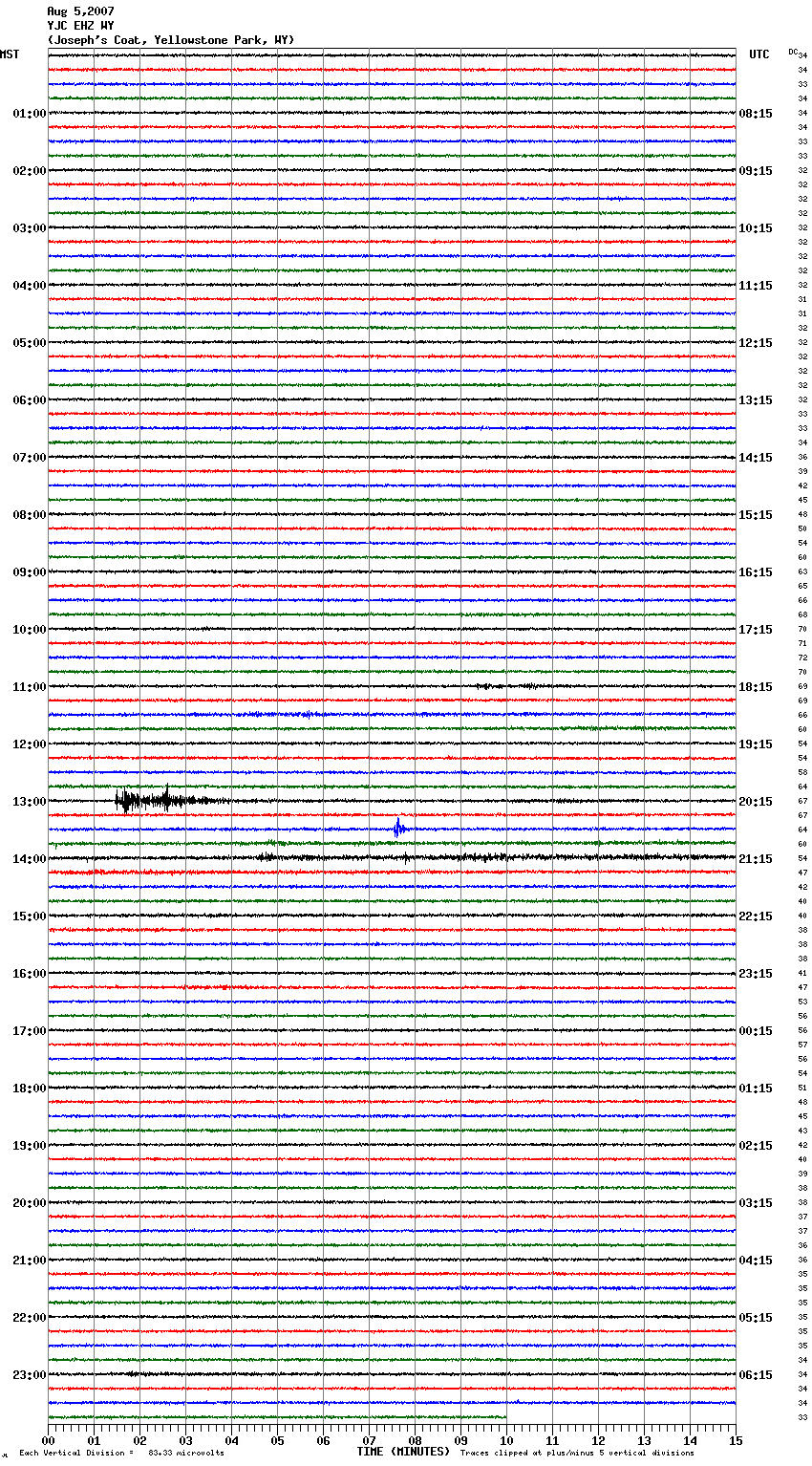Click the 20:00 MST time label
This screenshot has height=1466, width=812.
click(x=30, y=1203)
